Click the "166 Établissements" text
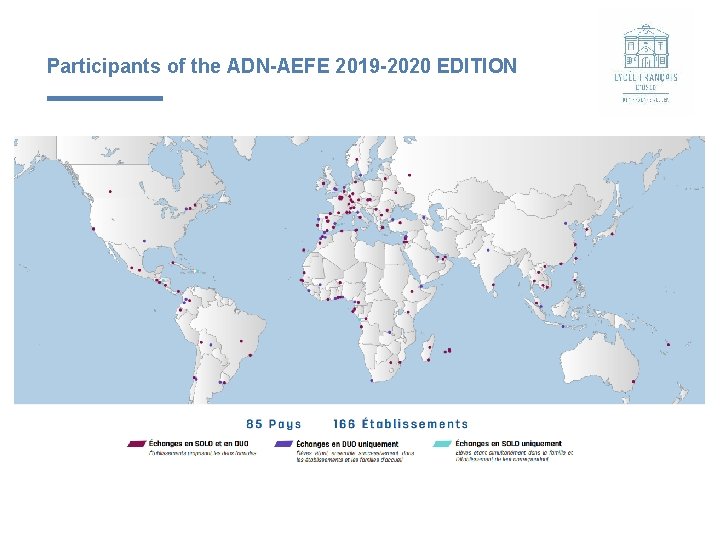Image resolution: width=720 pixels, height=540 pixels. [401, 423]
